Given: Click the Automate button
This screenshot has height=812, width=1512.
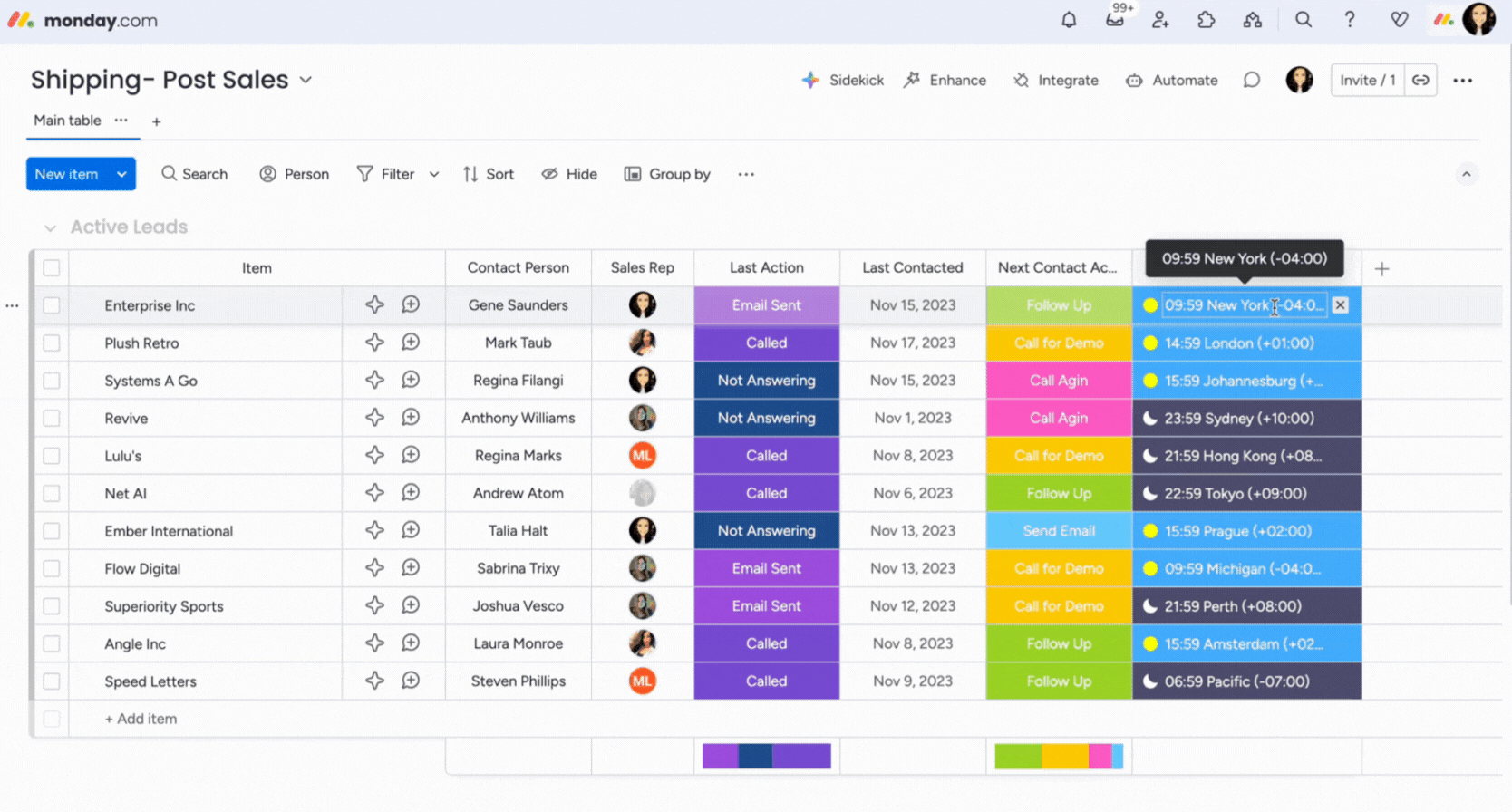Looking at the screenshot, I should (x=1172, y=81).
